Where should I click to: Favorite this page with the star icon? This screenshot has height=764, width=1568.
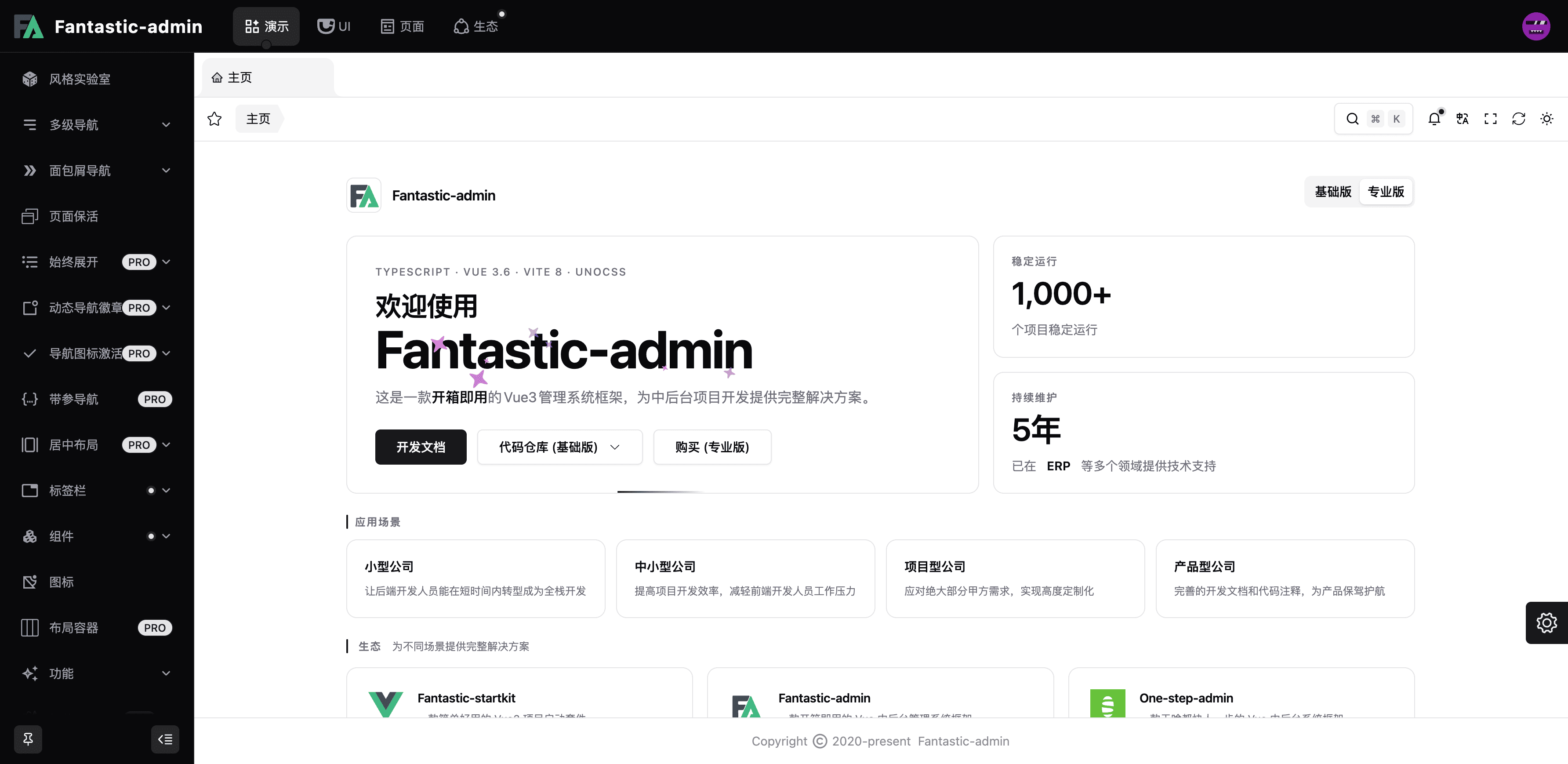(x=214, y=119)
